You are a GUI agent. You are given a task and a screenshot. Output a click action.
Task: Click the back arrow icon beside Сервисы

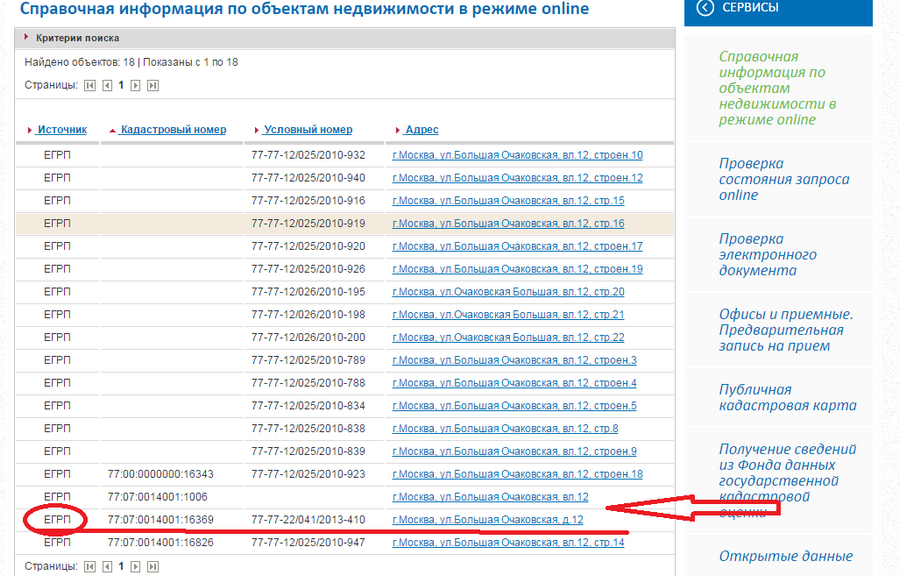[705, 8]
